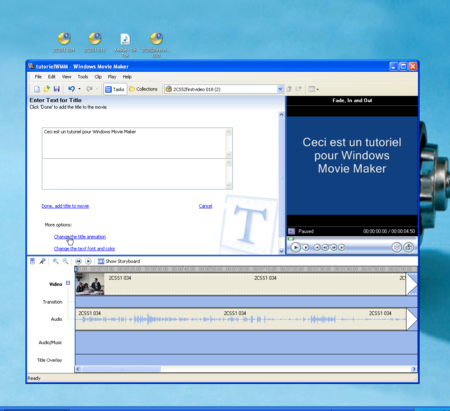This screenshot has width=450, height=411.
Task: Click the monitor seek bar handle
Action: (x=291, y=239)
